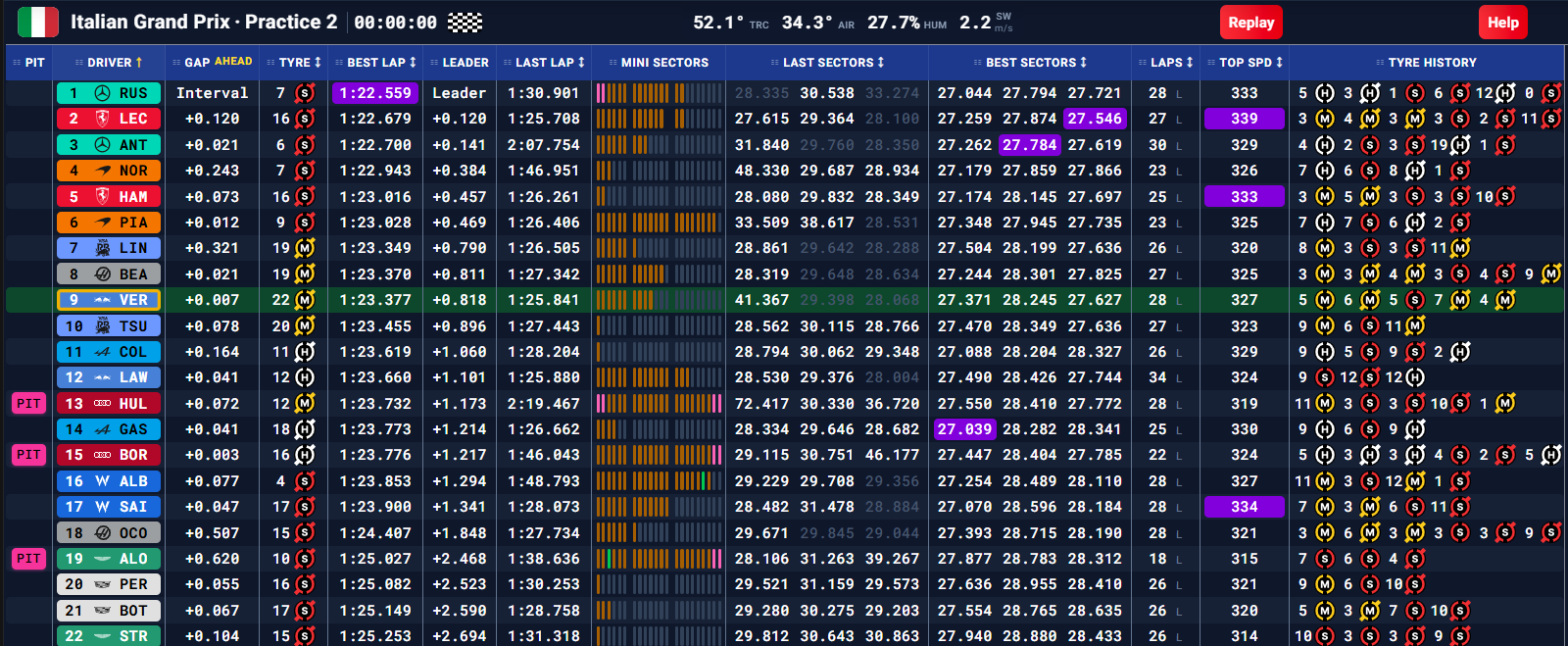Select driver HAM in position 5
1568x646 pixels.
108,196
